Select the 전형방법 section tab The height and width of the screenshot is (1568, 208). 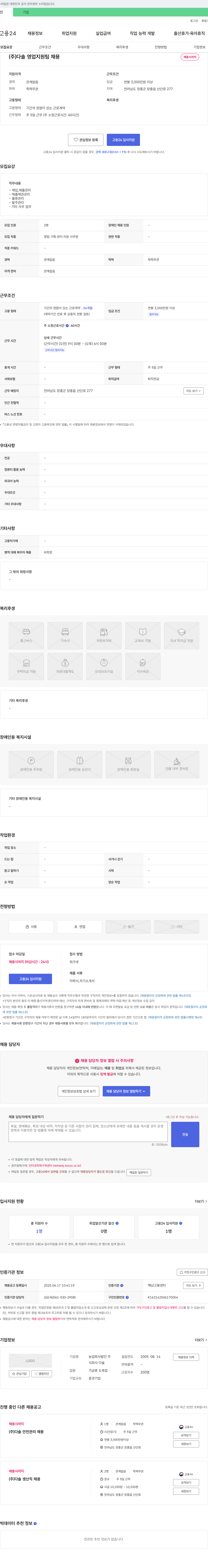click(161, 47)
